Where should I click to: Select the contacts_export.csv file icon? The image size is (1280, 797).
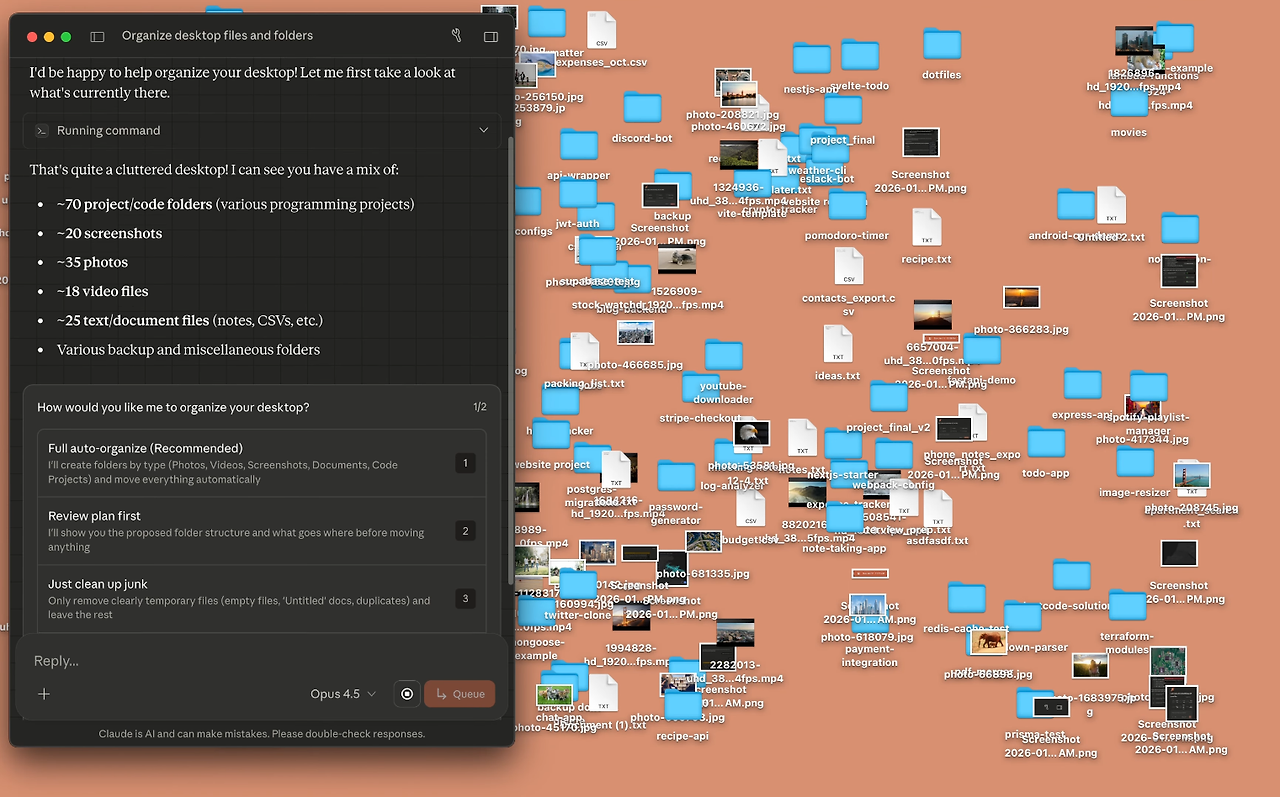click(849, 266)
